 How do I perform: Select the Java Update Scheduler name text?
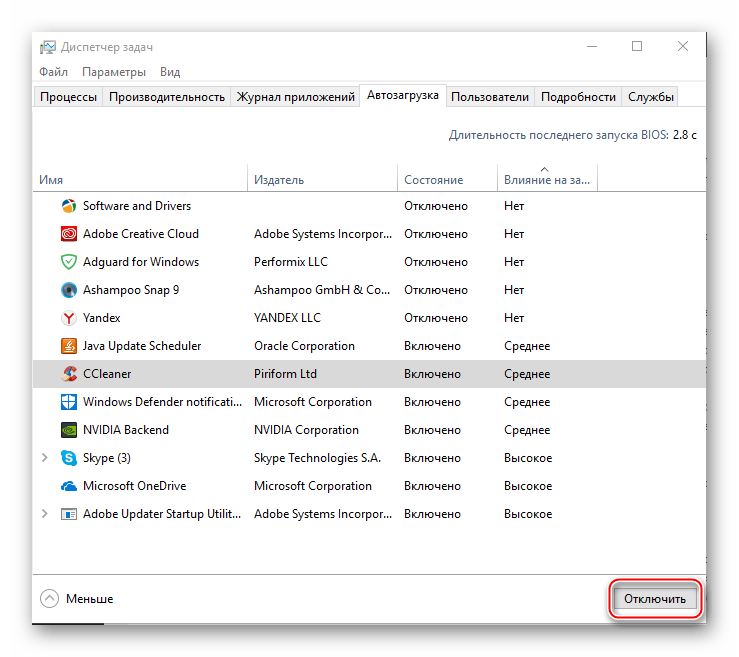tap(142, 346)
